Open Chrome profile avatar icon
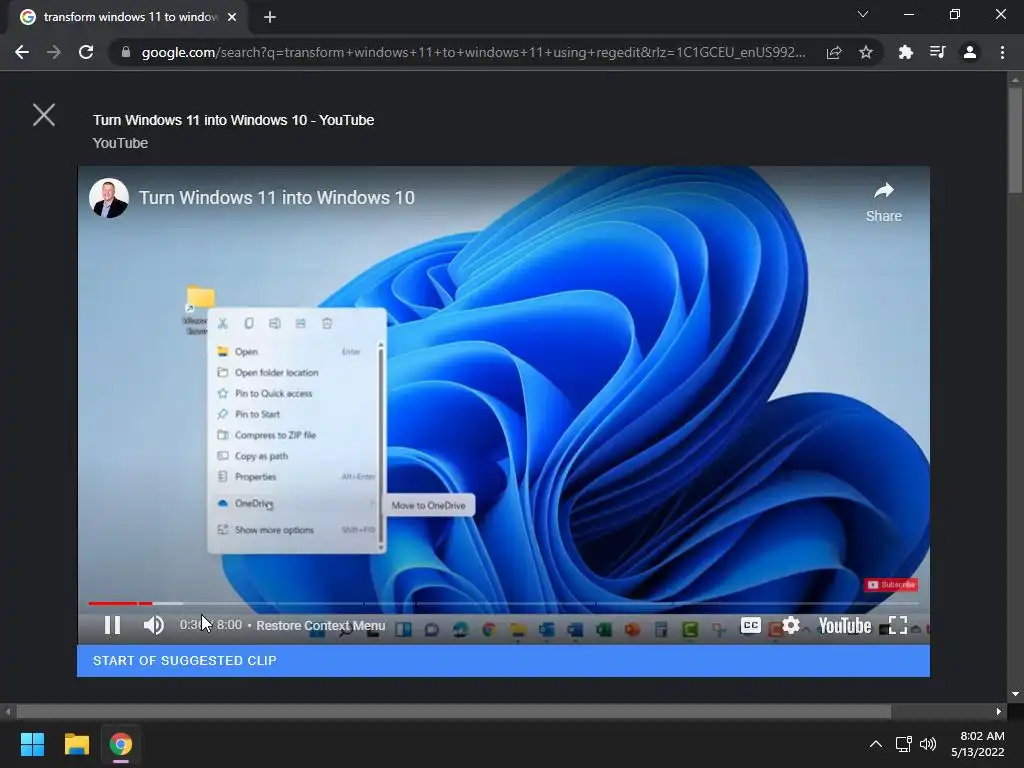The height and width of the screenshot is (768, 1024). coord(970,52)
